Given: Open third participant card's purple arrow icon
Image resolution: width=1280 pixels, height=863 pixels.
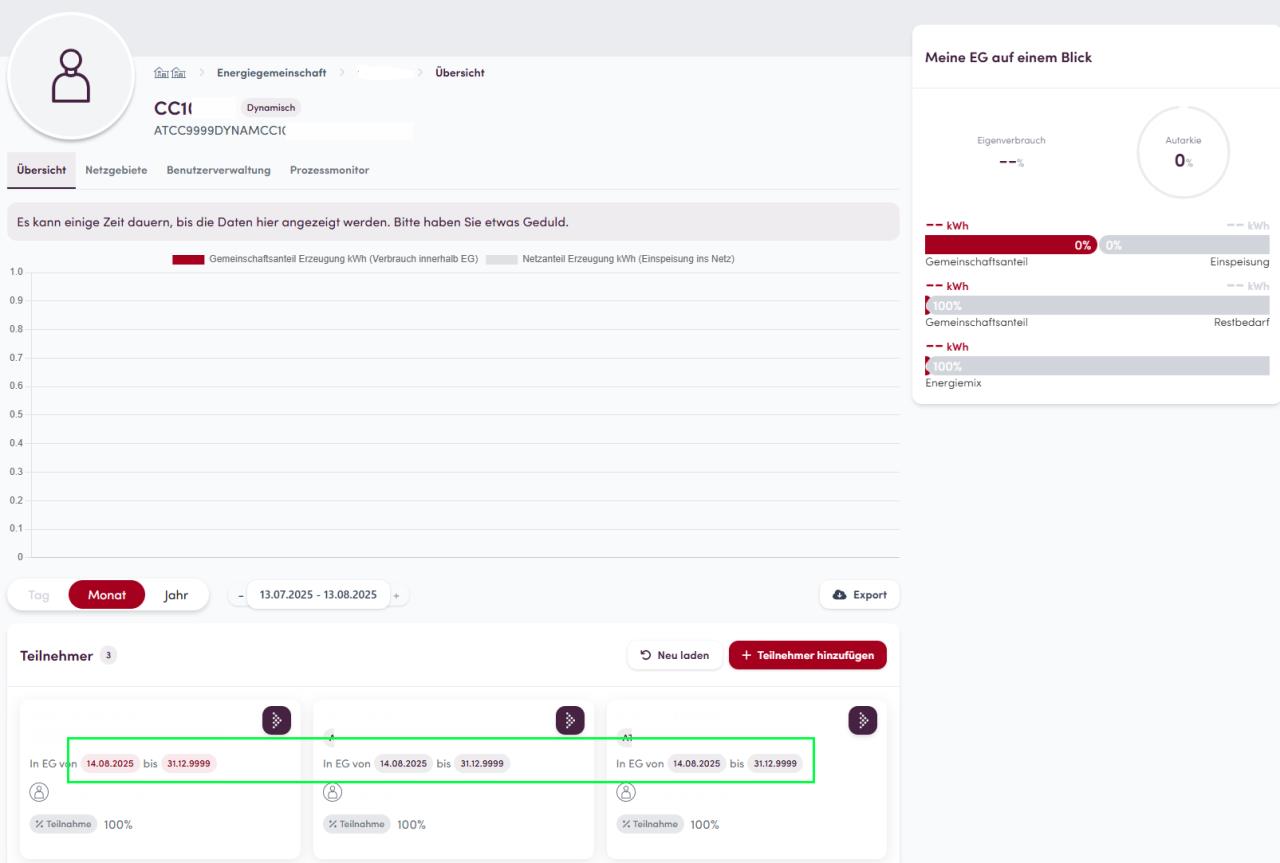Looking at the screenshot, I should [x=862, y=720].
